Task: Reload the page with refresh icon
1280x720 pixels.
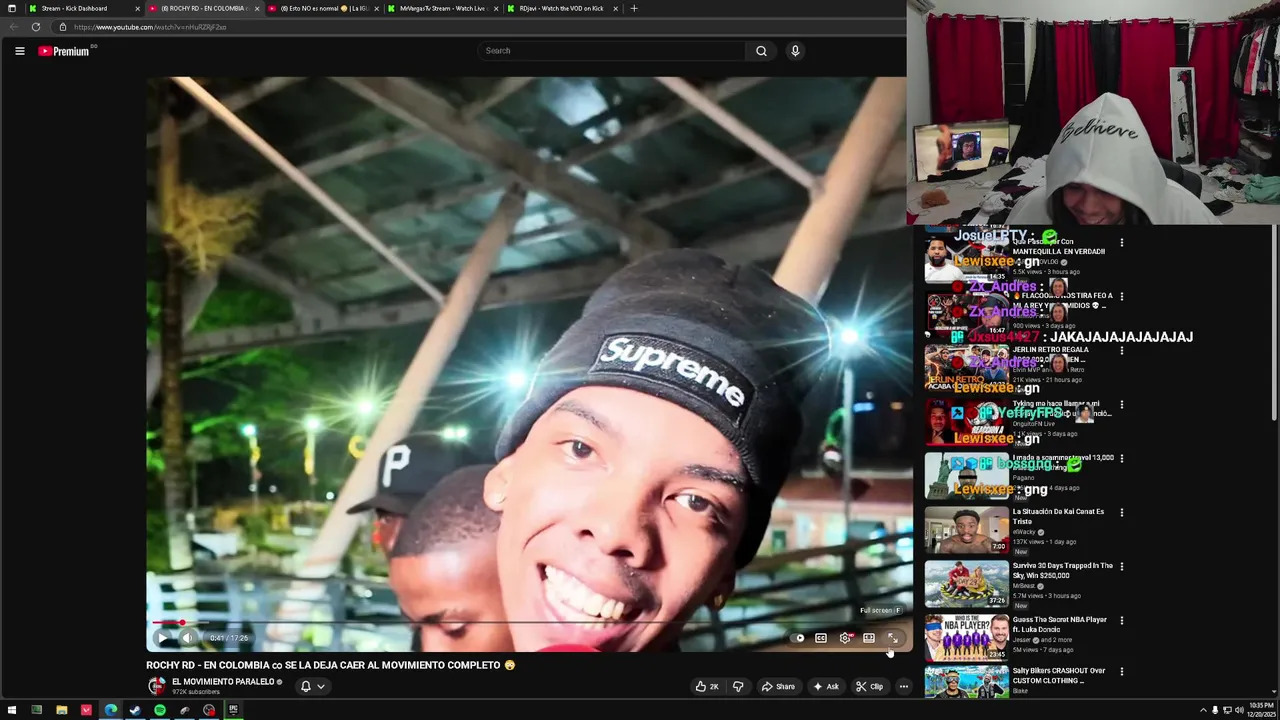Action: coord(36,27)
